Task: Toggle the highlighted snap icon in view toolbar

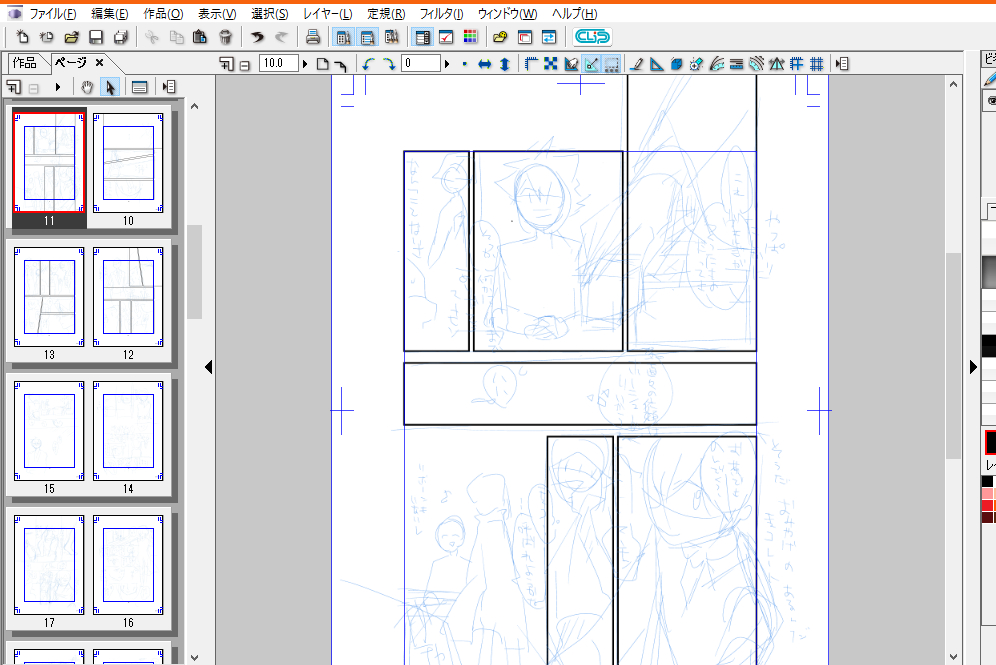Action: click(x=591, y=64)
